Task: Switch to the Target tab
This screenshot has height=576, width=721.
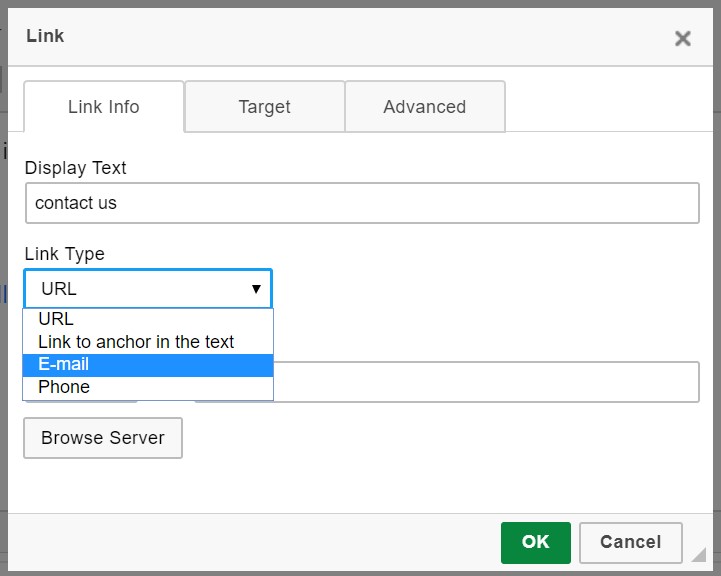Action: pyautogui.click(x=264, y=107)
